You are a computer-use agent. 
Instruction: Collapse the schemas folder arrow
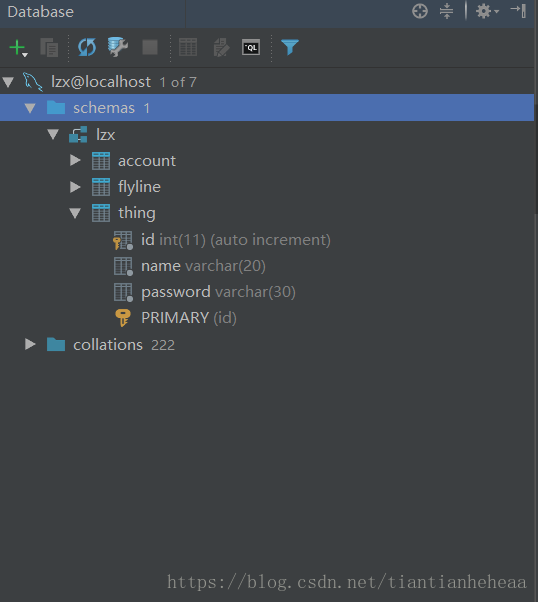coord(30,108)
